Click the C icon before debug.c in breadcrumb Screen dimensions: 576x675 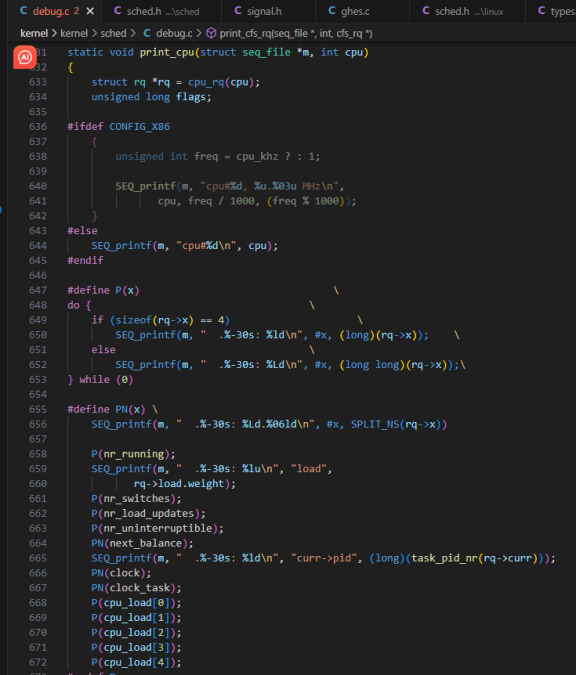coord(147,33)
